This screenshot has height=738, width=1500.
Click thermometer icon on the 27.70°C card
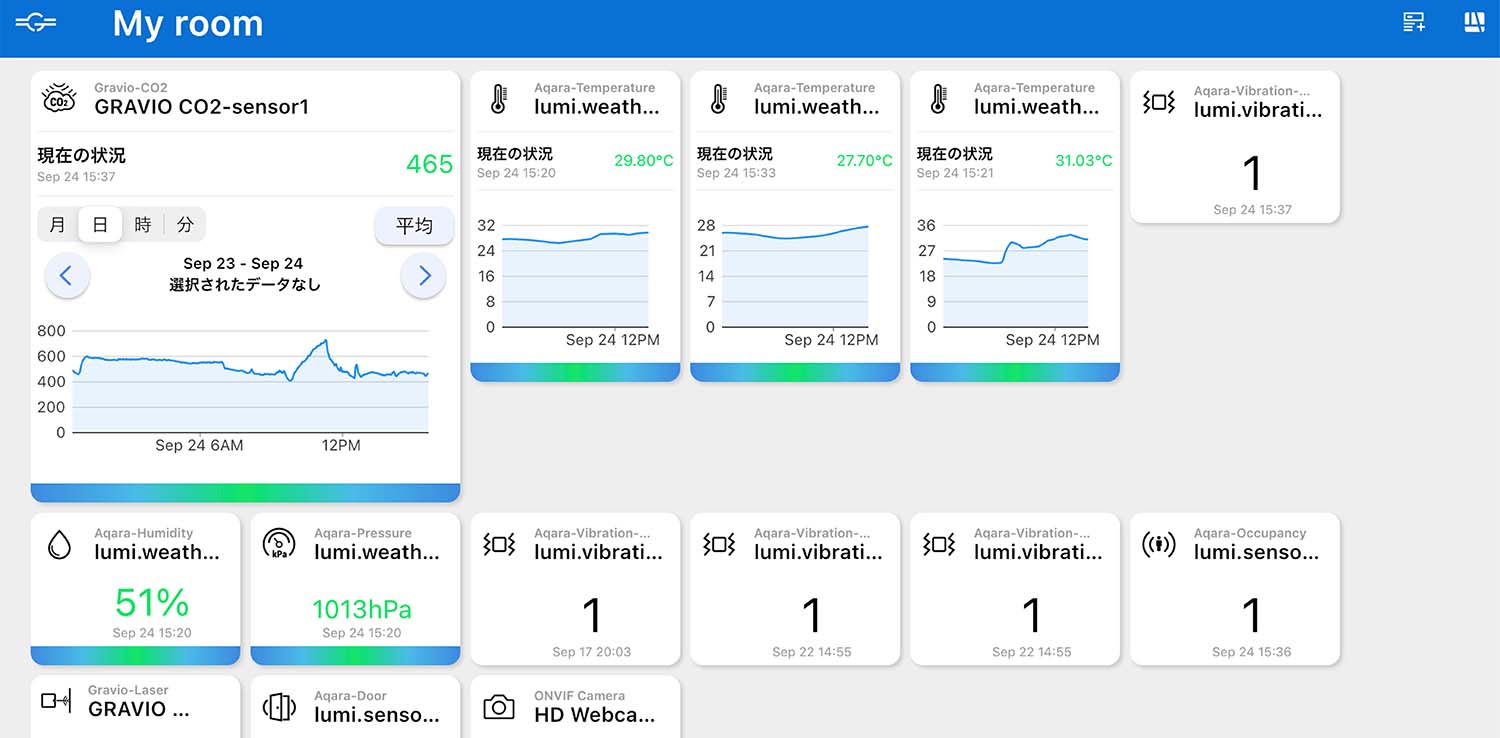pyautogui.click(x=718, y=98)
